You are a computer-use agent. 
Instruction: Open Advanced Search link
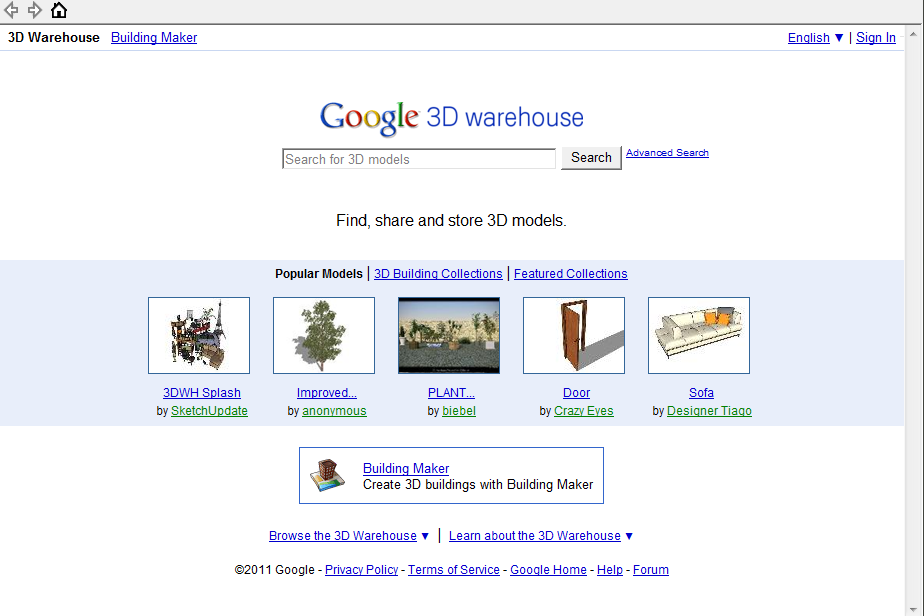click(667, 153)
